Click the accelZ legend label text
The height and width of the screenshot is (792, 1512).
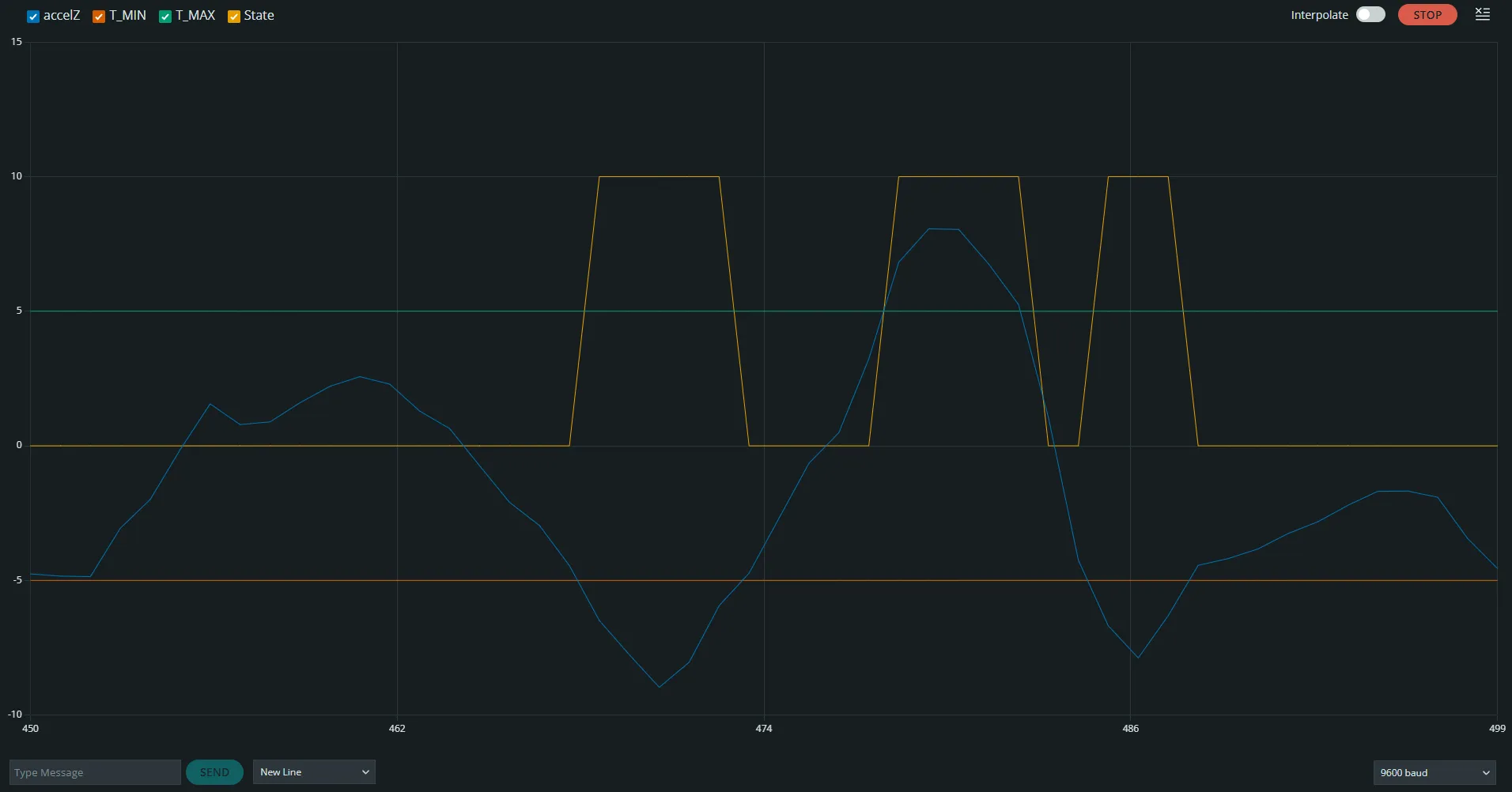point(62,16)
